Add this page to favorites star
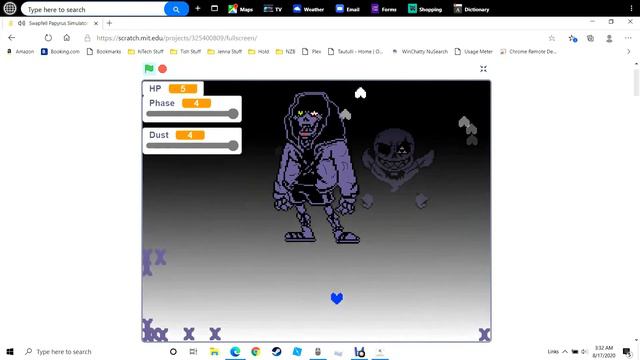This screenshot has height=360, width=640. point(552,38)
